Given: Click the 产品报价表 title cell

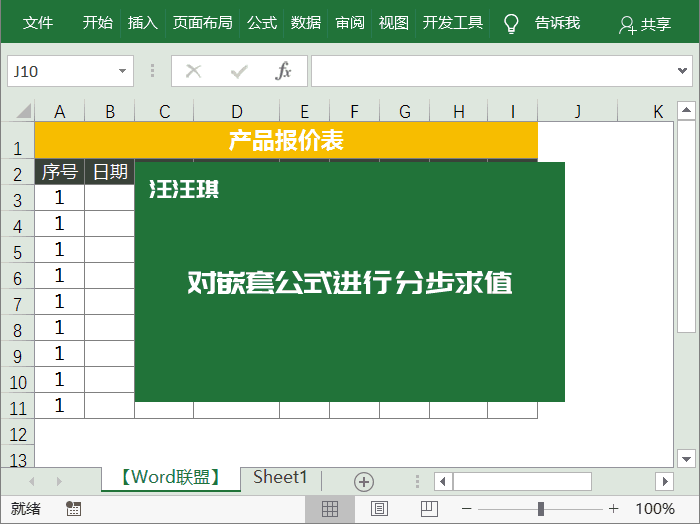Looking at the screenshot, I should (286, 140).
